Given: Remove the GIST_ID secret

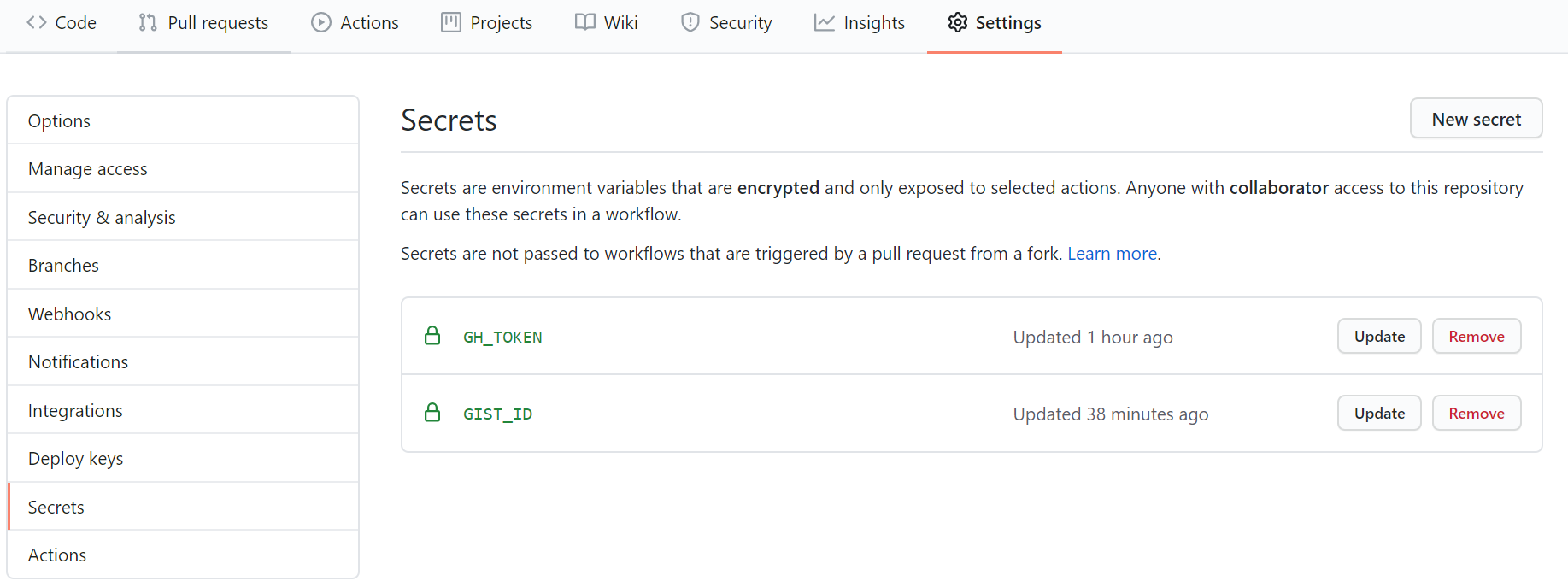Looking at the screenshot, I should pyautogui.click(x=1476, y=414).
